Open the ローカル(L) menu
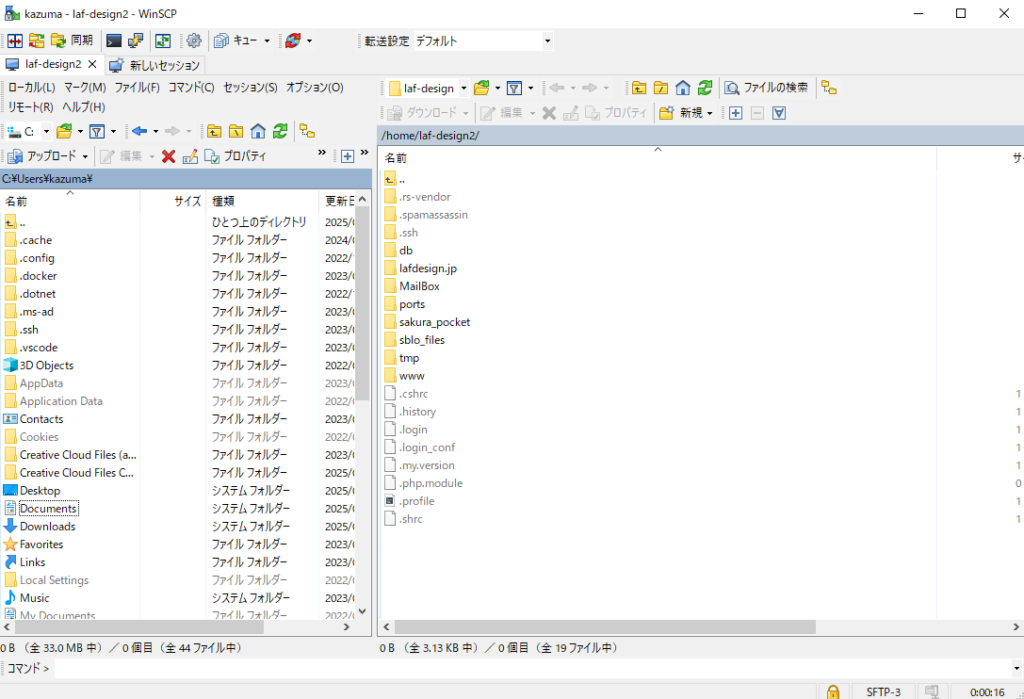 click(x=31, y=88)
